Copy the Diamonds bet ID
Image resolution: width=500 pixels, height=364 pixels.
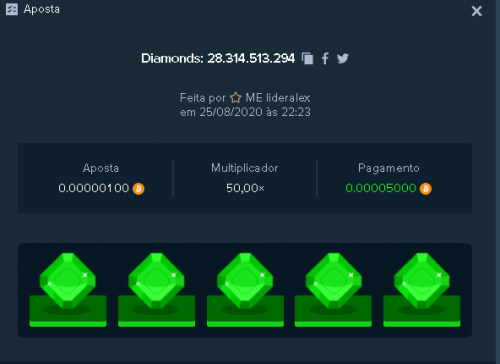(x=307, y=58)
